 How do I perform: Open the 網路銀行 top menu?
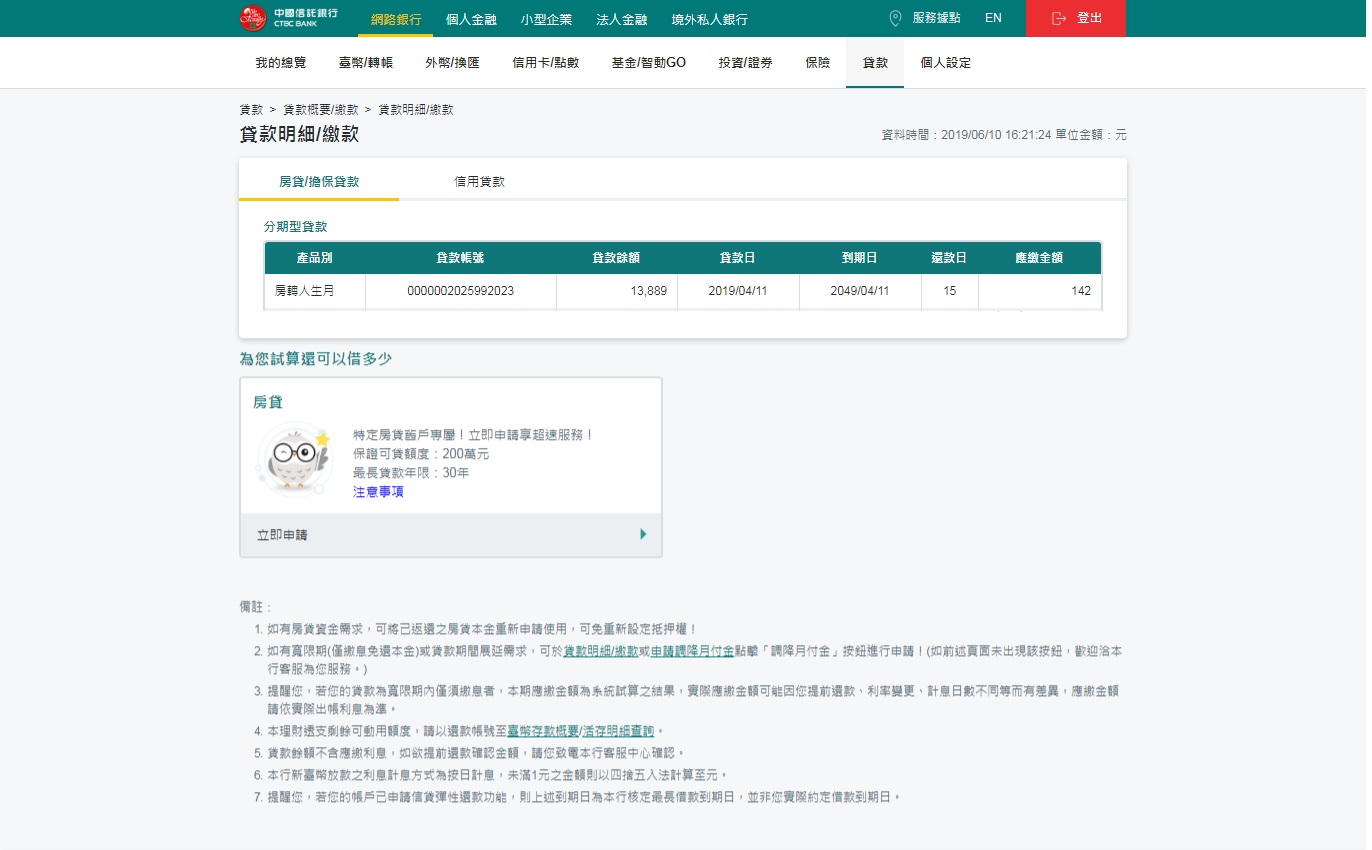(x=396, y=19)
